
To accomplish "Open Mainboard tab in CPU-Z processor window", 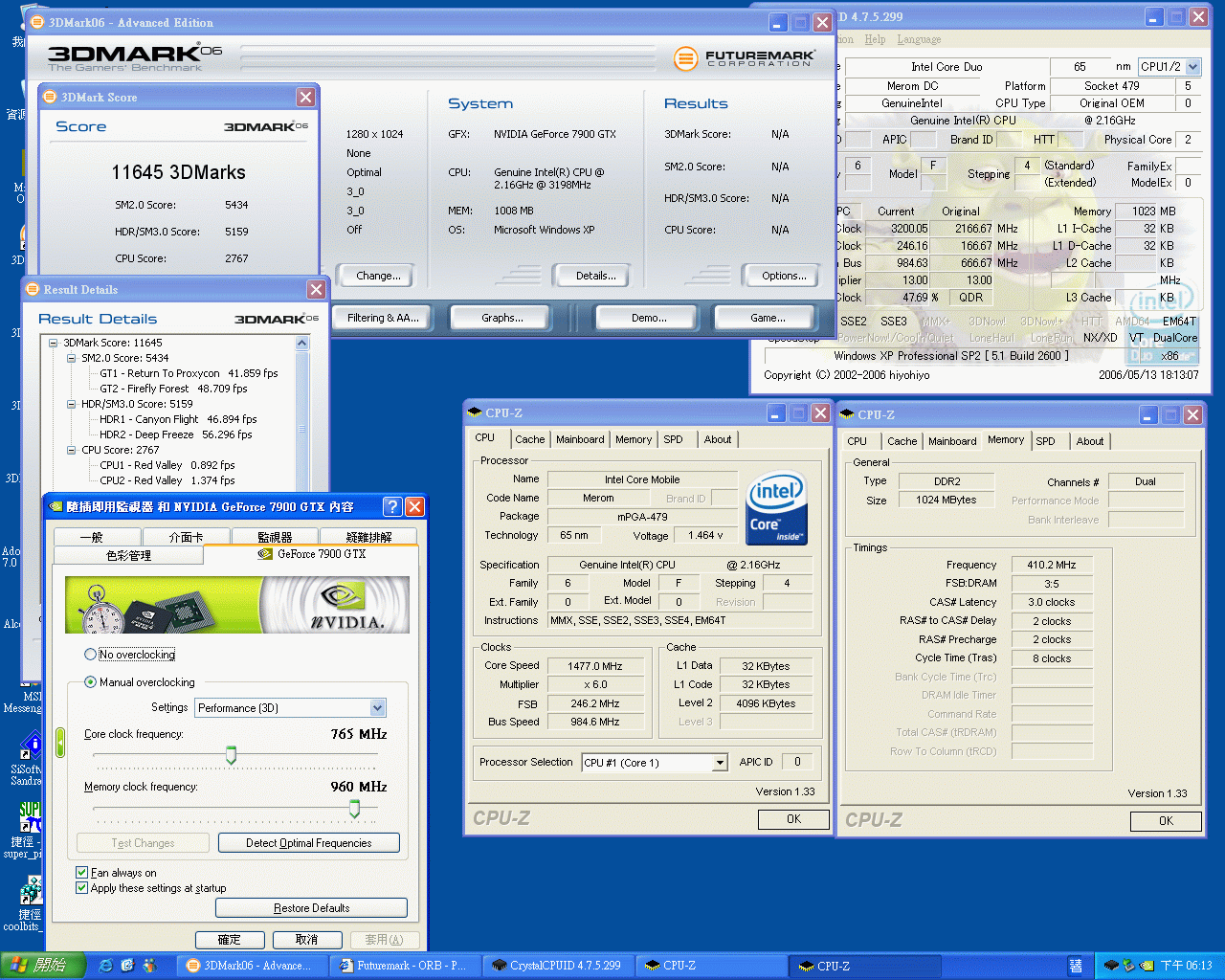I will (x=580, y=439).
